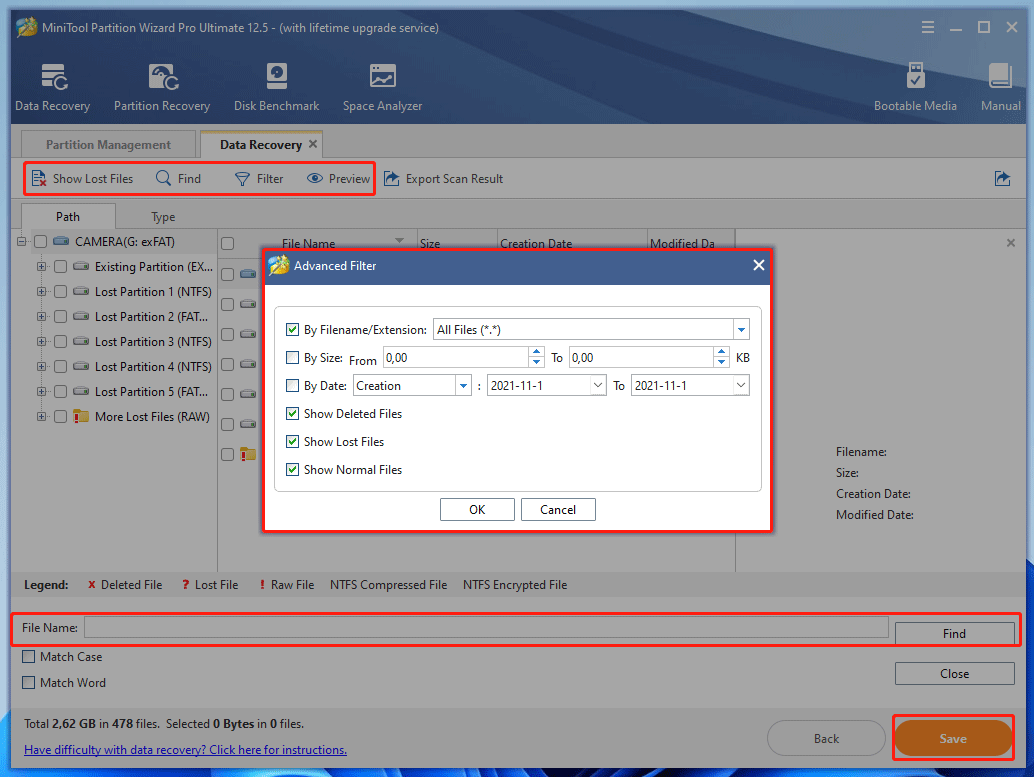The image size is (1034, 777).
Task: Click the Back button
Action: tap(826, 739)
